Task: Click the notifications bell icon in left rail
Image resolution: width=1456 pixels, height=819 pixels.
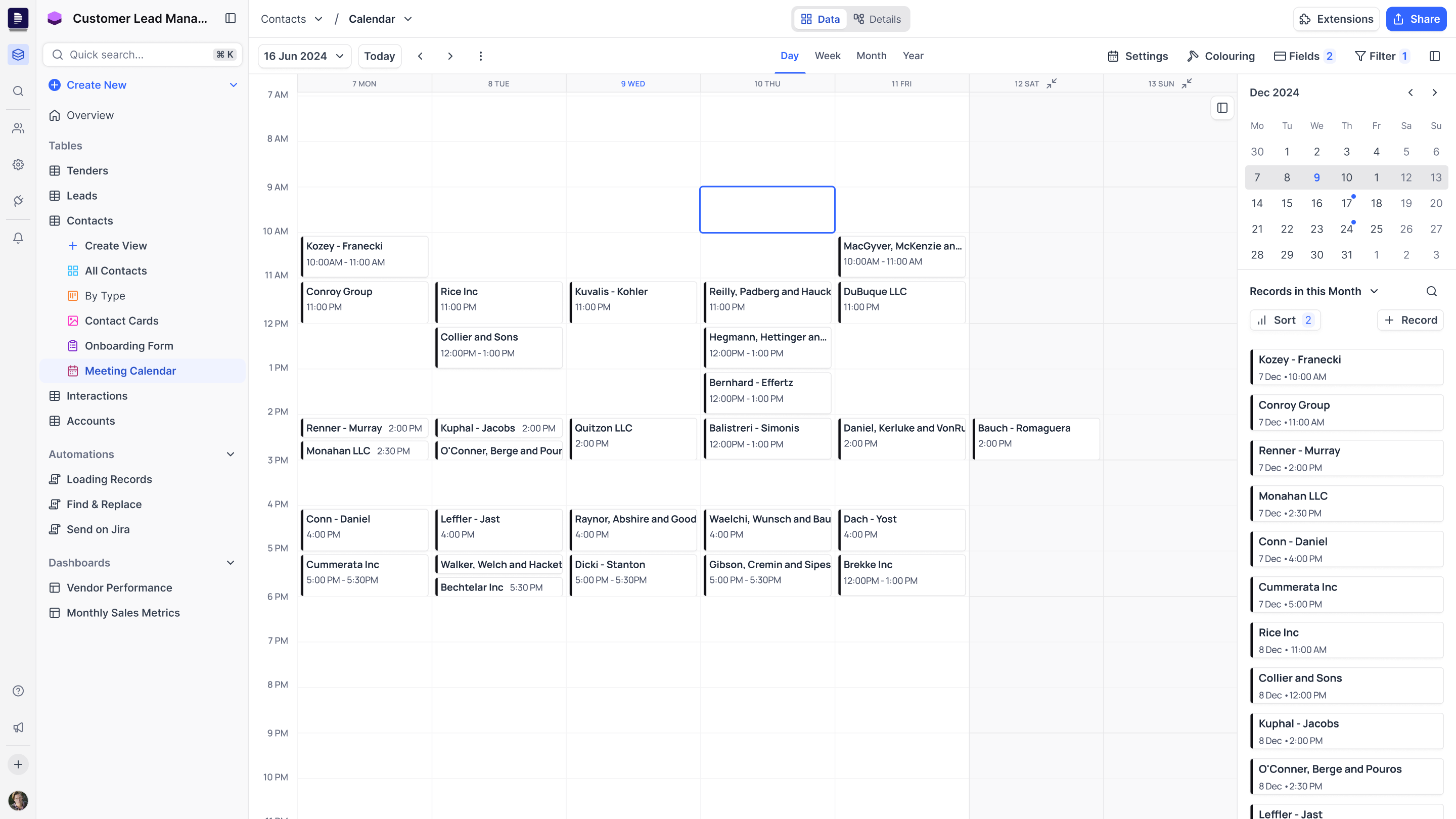Action: (x=18, y=238)
